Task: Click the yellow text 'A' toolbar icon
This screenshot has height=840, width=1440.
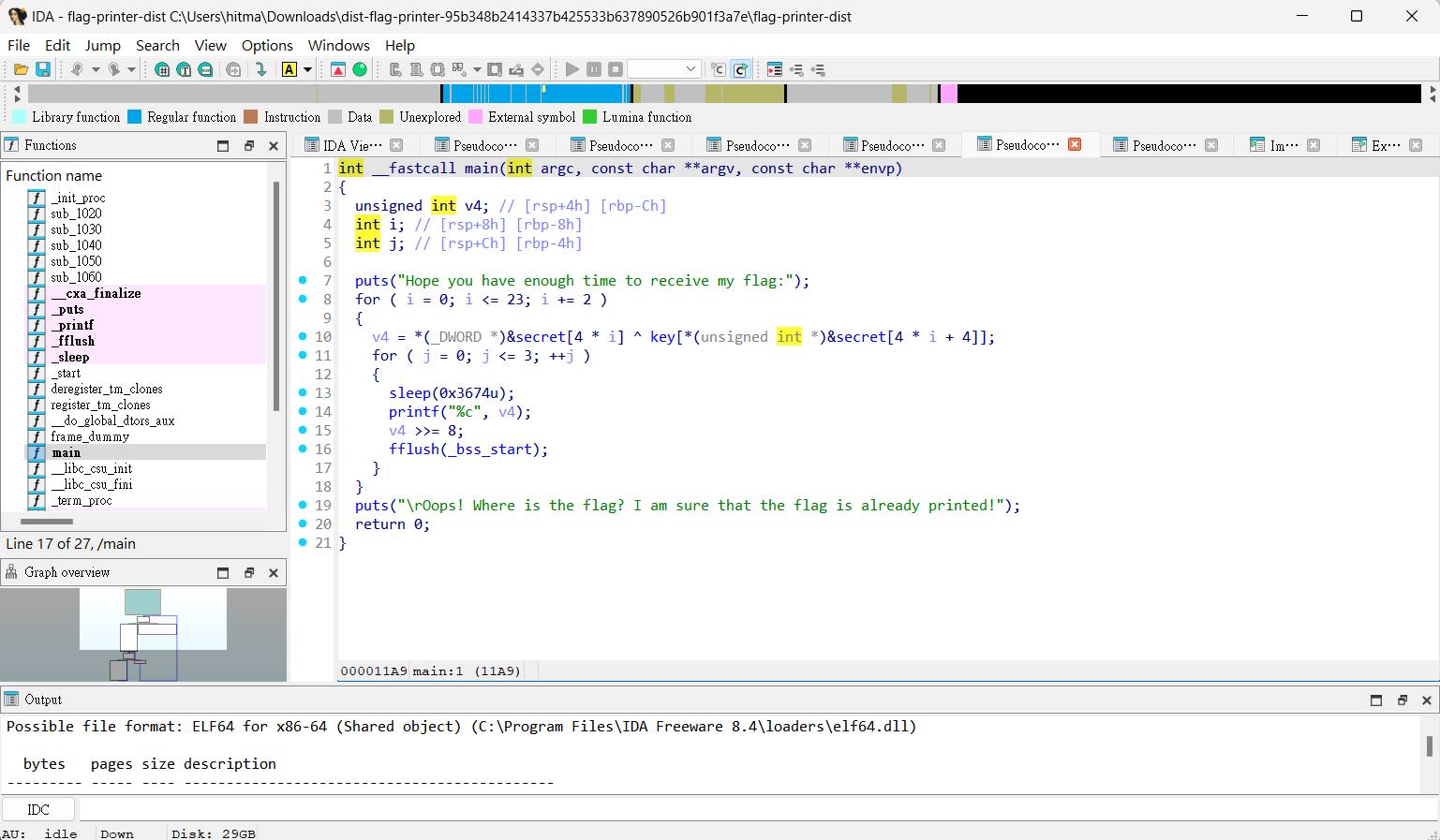Action: point(289,69)
